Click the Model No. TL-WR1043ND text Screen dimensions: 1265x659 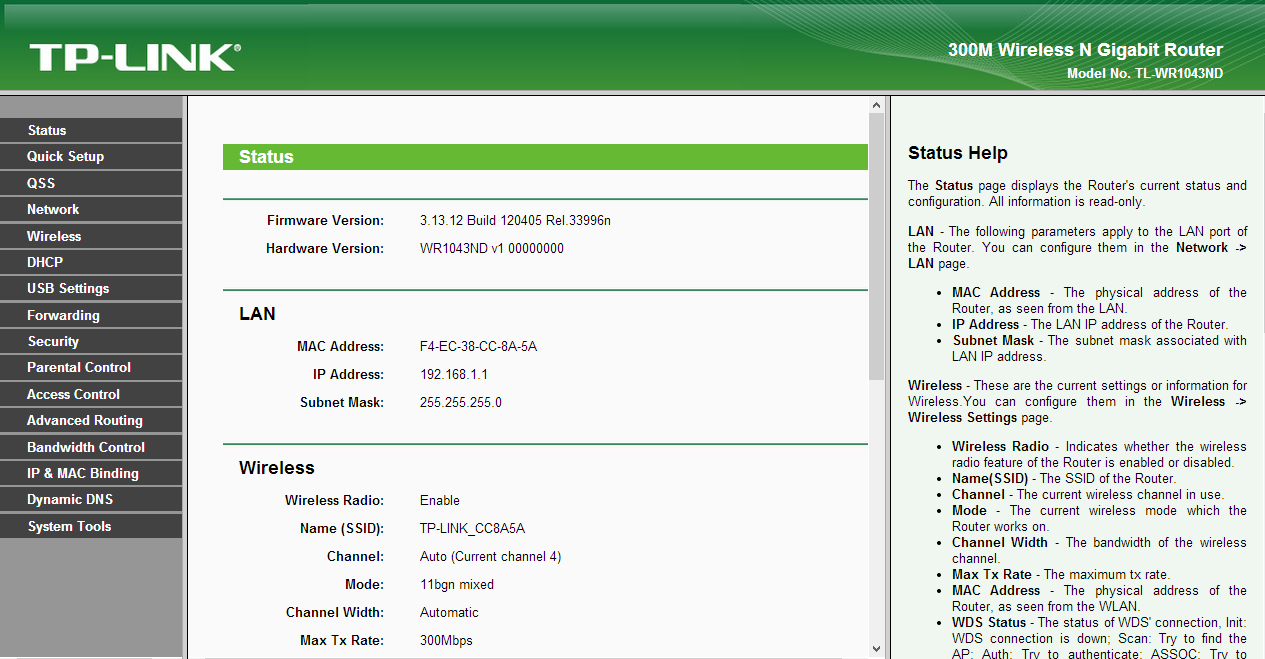coord(1145,73)
